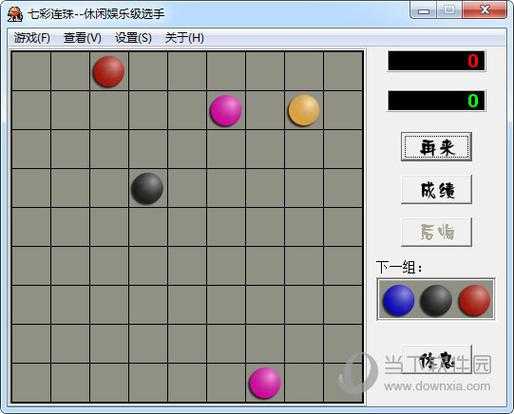Viewport: 514px width, 414px height.
Task: Click the empty cell directly right of the red ball
Action: [x=148, y=71]
